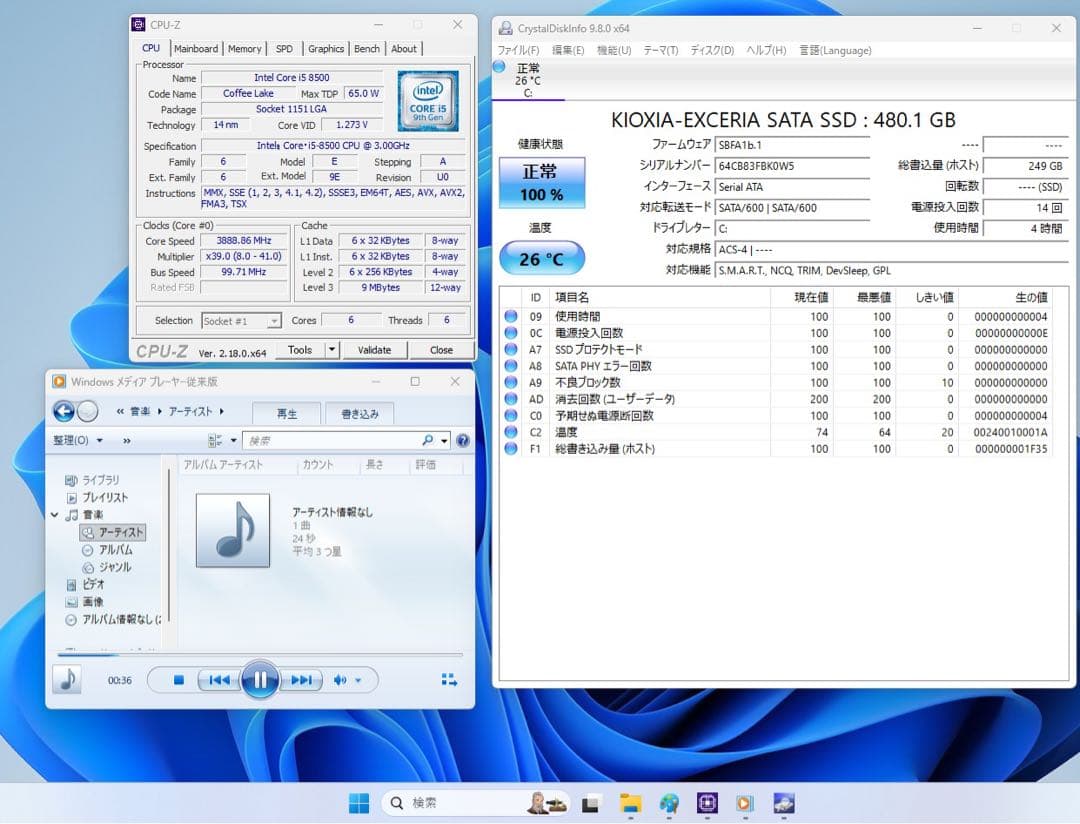Open the Windows Start button

359,803
